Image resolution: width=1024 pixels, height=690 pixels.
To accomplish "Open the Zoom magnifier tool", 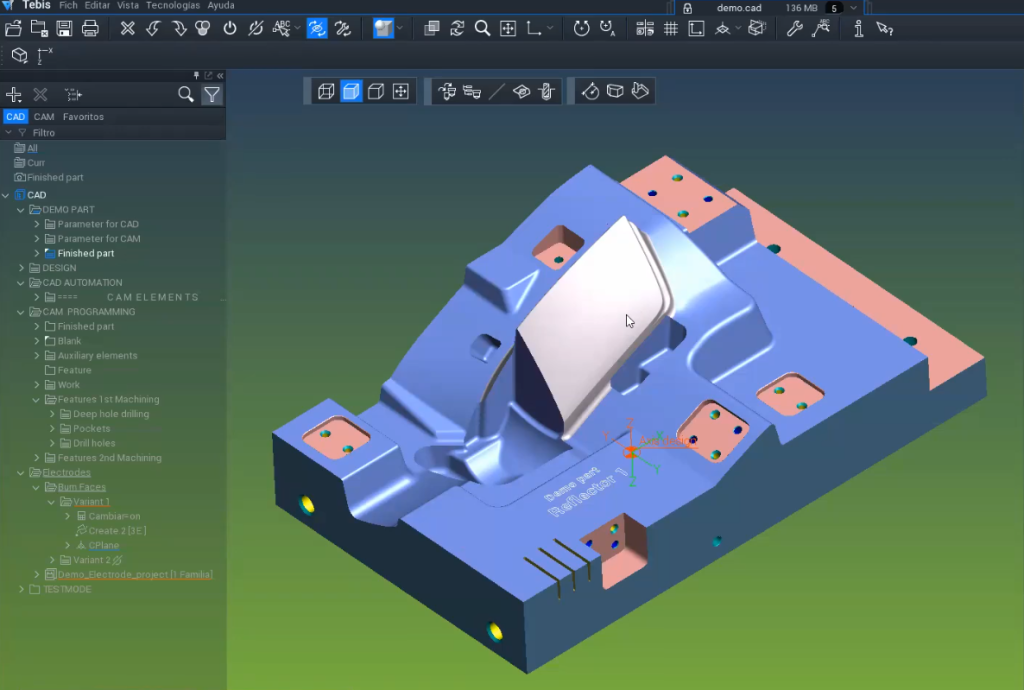I will (x=481, y=28).
